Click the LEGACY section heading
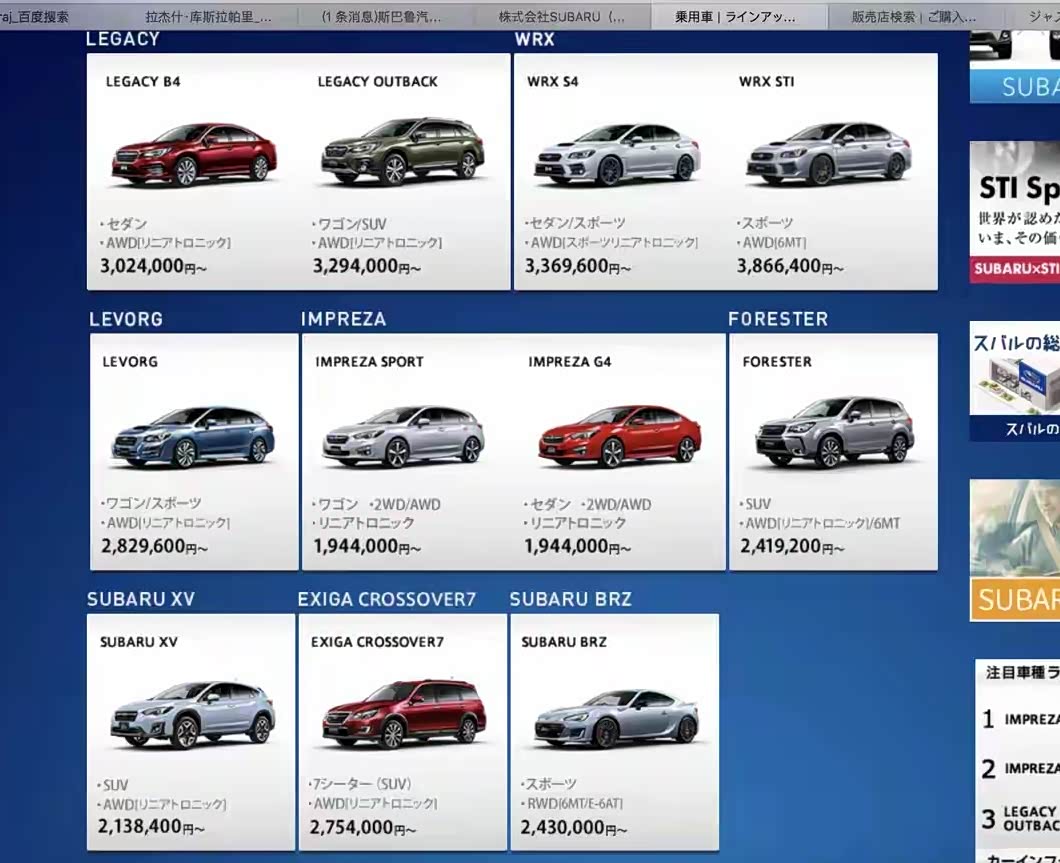This screenshot has width=1060, height=863. pos(123,39)
